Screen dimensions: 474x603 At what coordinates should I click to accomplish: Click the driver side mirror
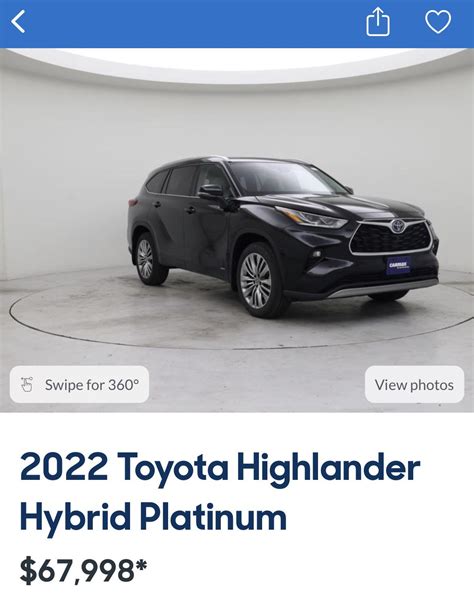pyautogui.click(x=210, y=191)
